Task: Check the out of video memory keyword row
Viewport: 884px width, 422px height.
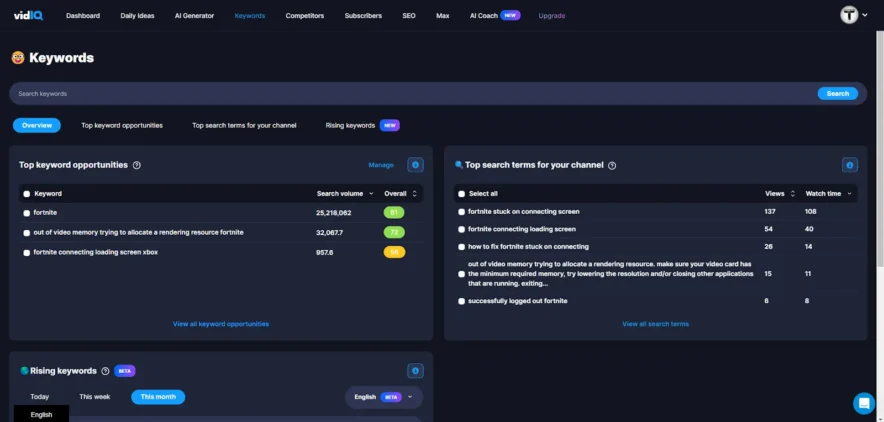Action: (26, 233)
